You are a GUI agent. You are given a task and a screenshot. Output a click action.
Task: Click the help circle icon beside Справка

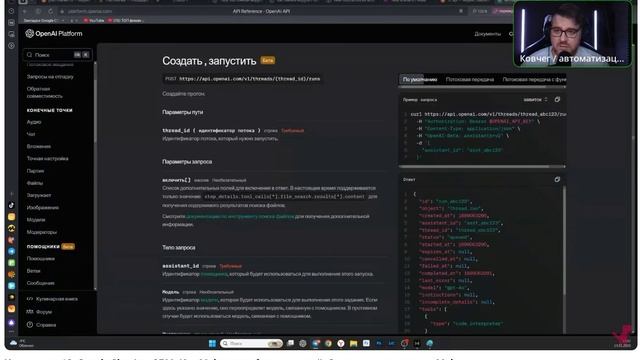(x=30, y=325)
